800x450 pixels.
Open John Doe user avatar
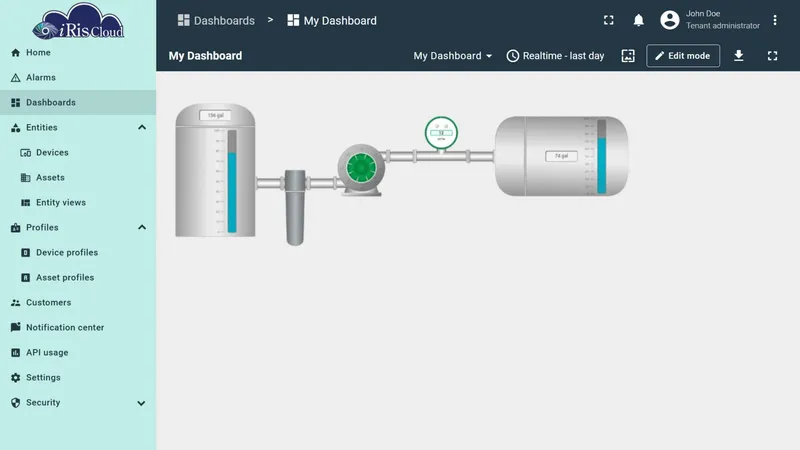669,20
